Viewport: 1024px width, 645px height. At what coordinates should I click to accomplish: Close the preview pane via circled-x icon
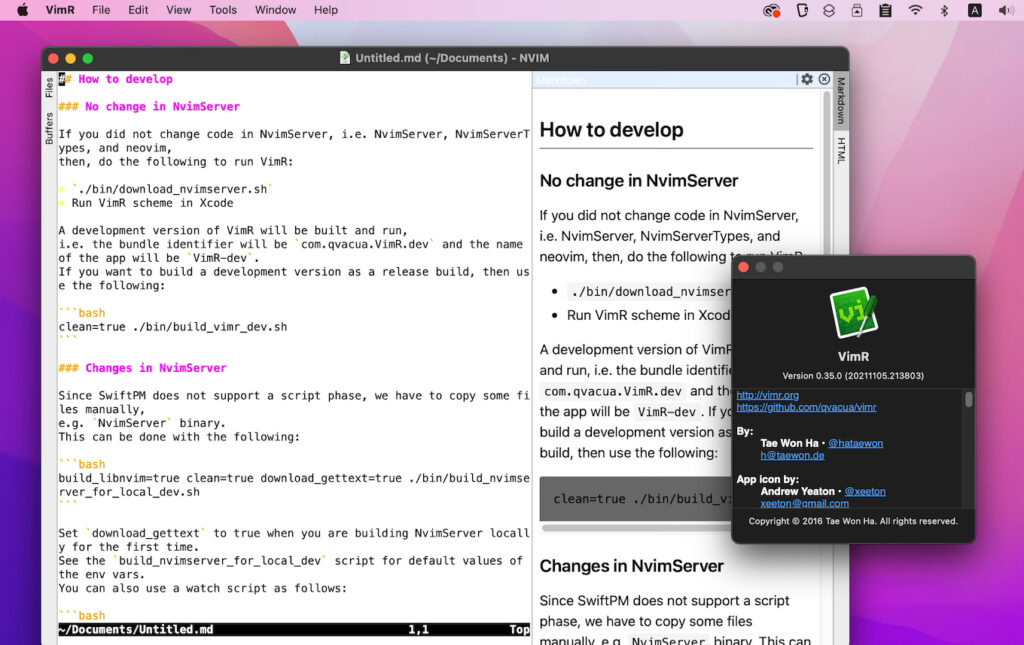click(823, 79)
